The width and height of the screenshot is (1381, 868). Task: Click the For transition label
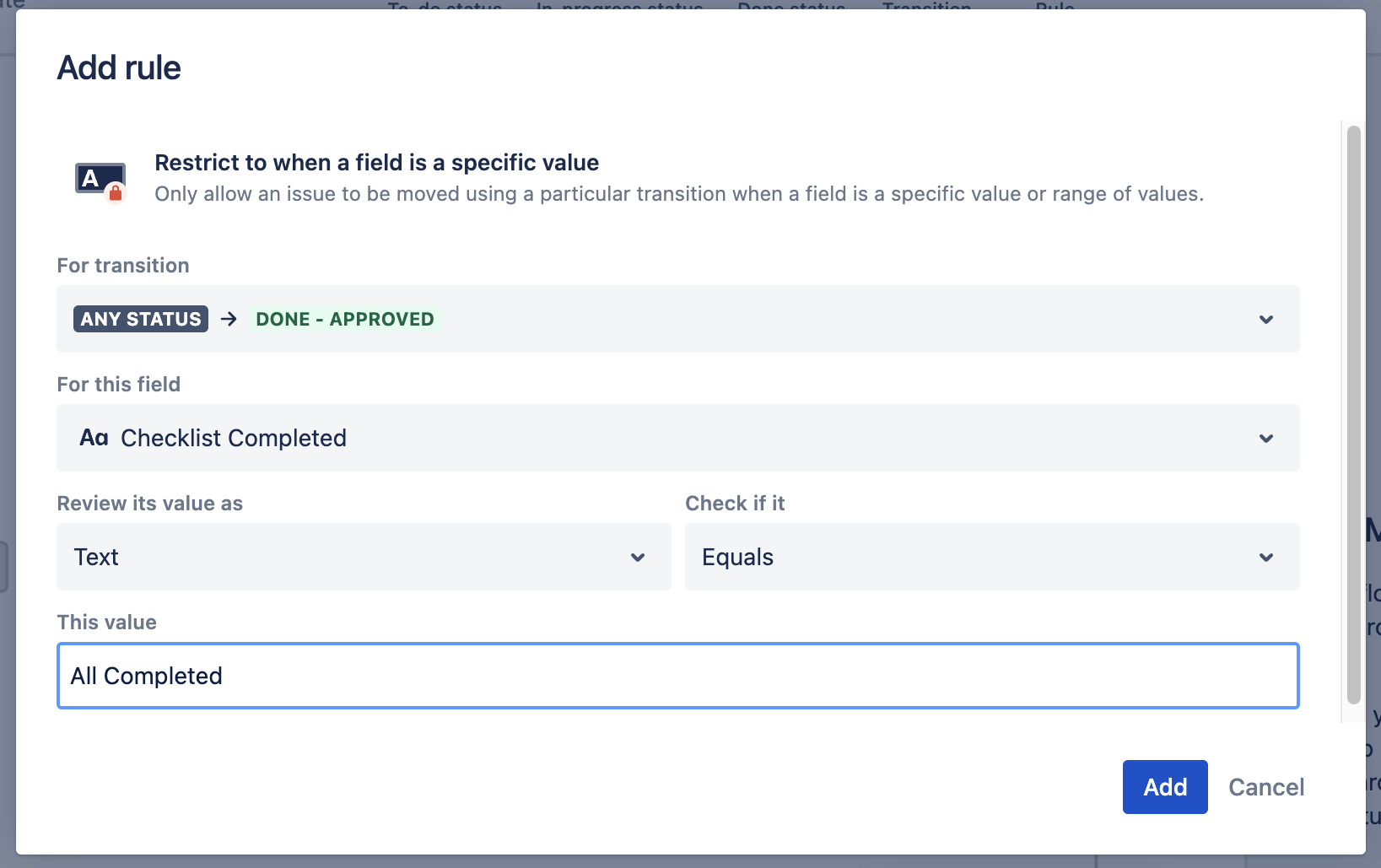pos(123,266)
